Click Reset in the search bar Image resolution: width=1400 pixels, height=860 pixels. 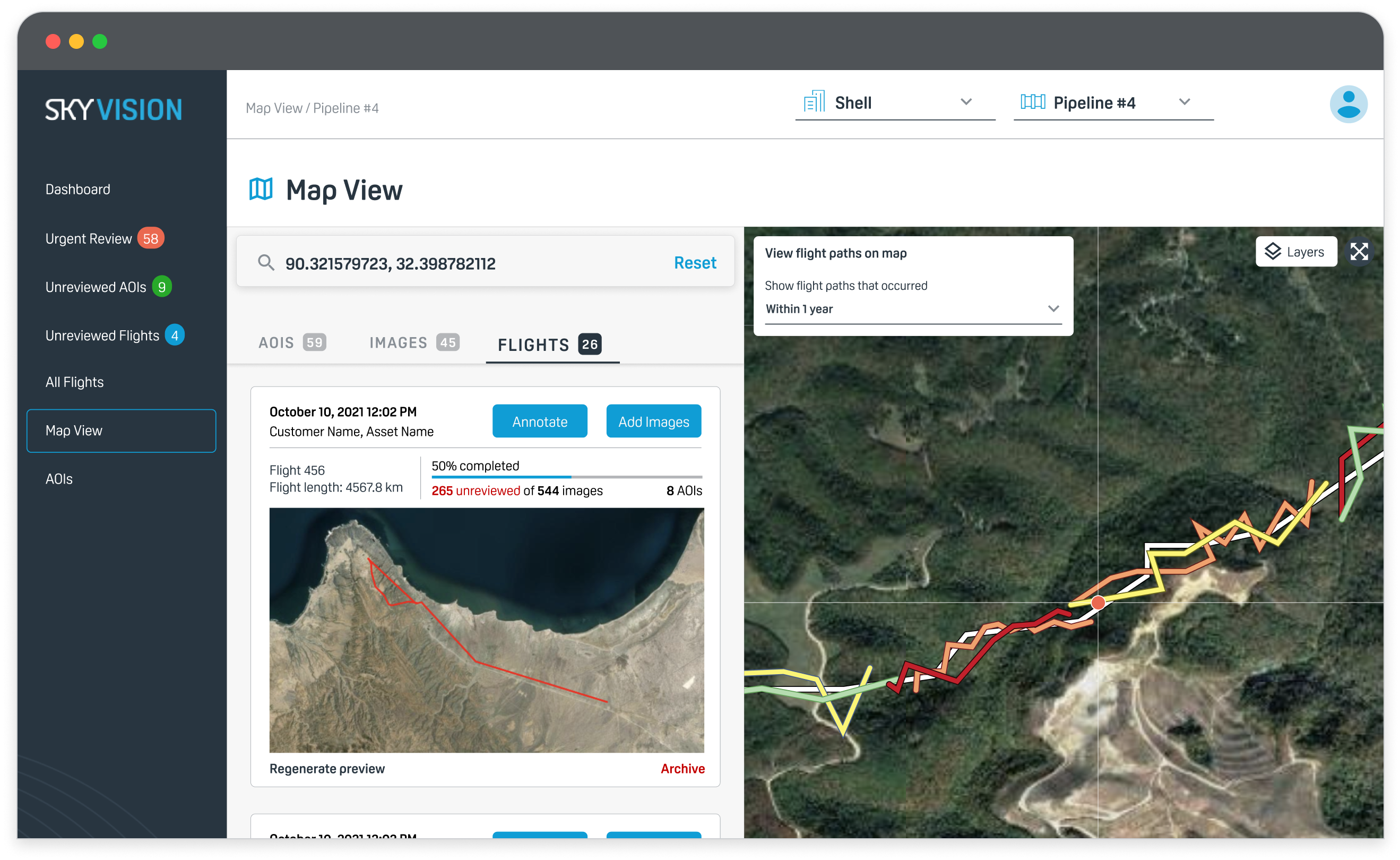point(694,263)
